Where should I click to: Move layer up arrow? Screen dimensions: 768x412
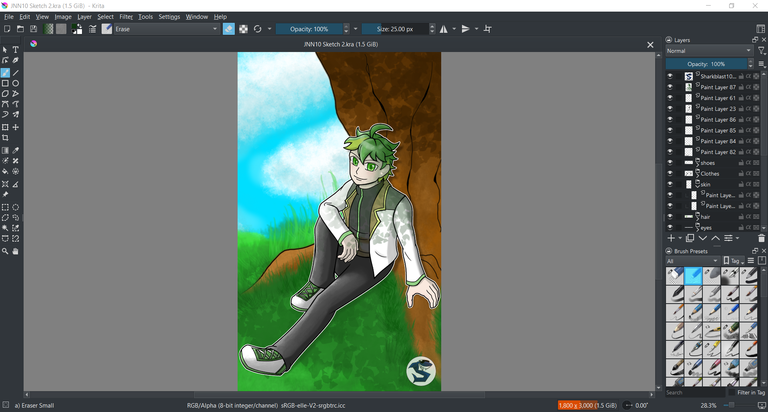715,238
